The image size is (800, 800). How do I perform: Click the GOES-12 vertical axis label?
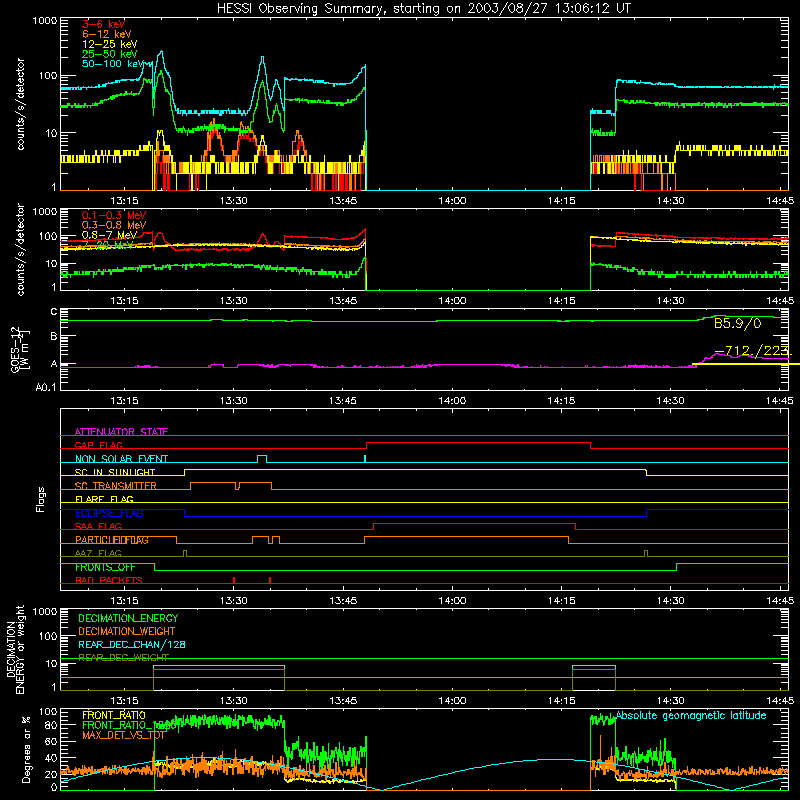point(18,350)
